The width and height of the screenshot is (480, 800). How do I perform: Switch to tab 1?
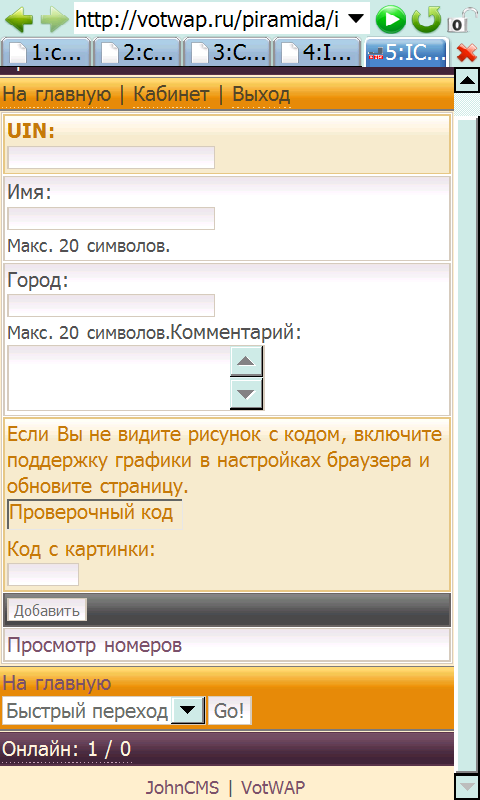click(x=46, y=52)
